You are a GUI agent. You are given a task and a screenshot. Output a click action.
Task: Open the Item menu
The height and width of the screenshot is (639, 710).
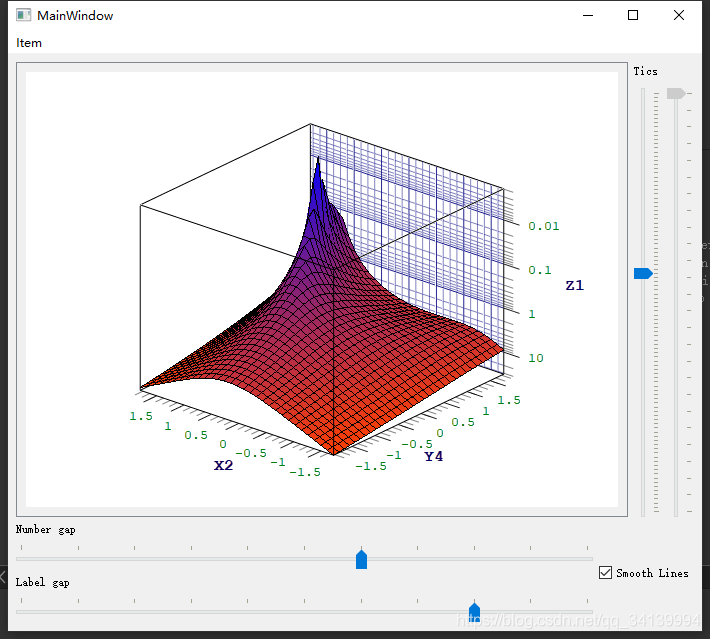[29, 43]
